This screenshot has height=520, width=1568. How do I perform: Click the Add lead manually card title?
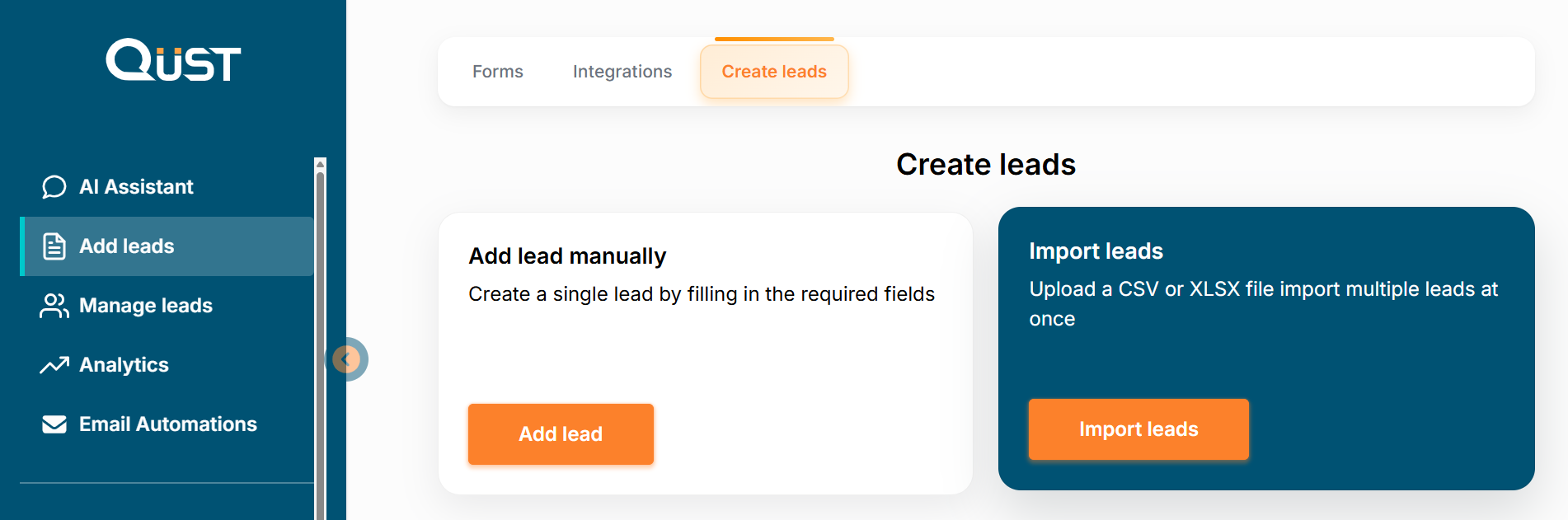[x=567, y=256]
